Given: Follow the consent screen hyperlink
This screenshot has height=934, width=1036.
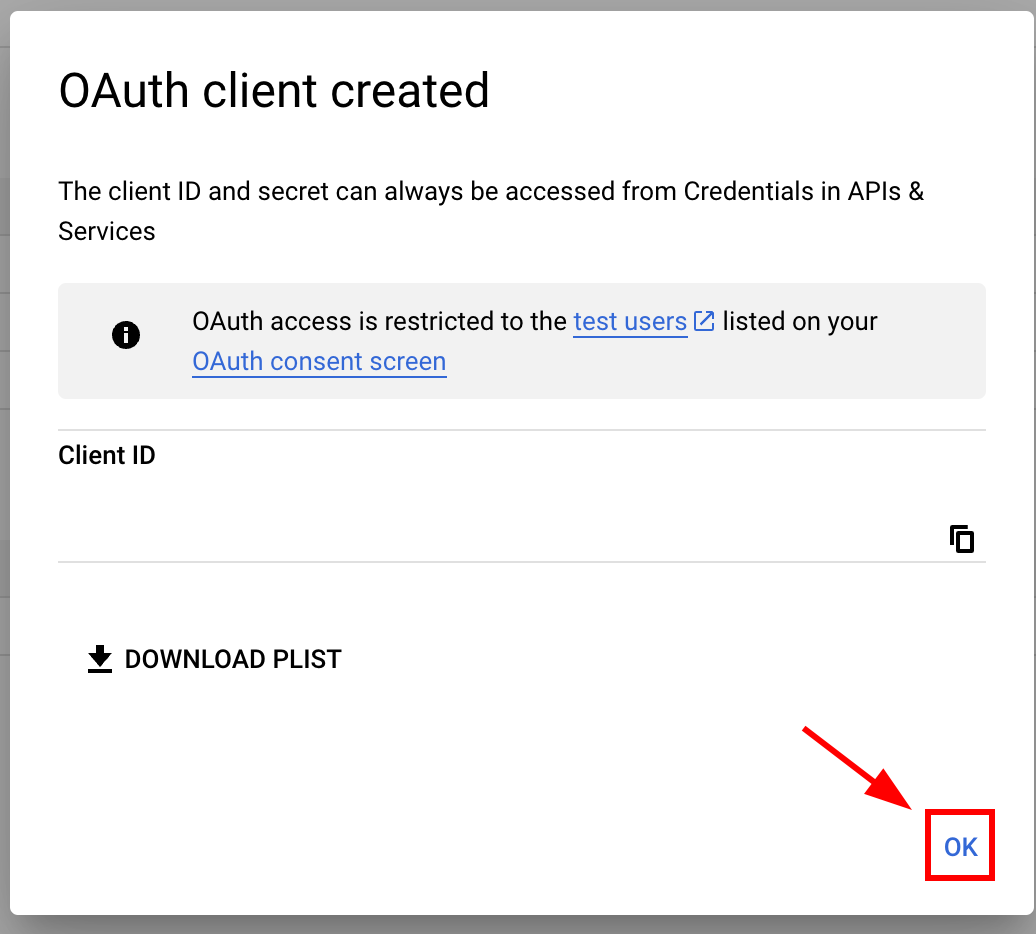Looking at the screenshot, I should (318, 361).
